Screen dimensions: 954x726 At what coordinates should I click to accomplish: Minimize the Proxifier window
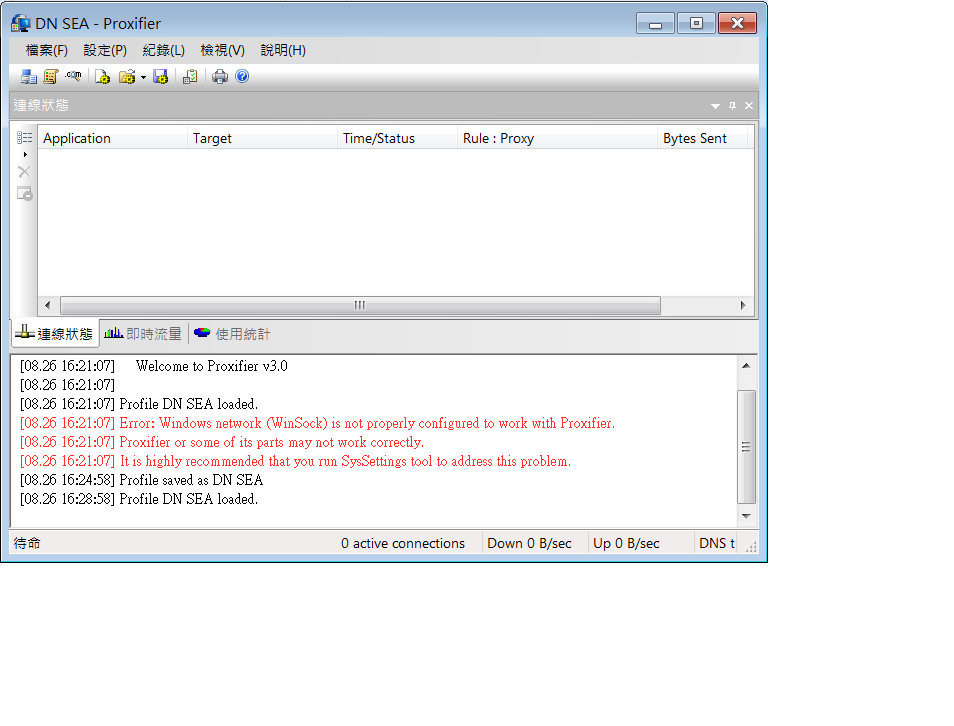click(655, 24)
